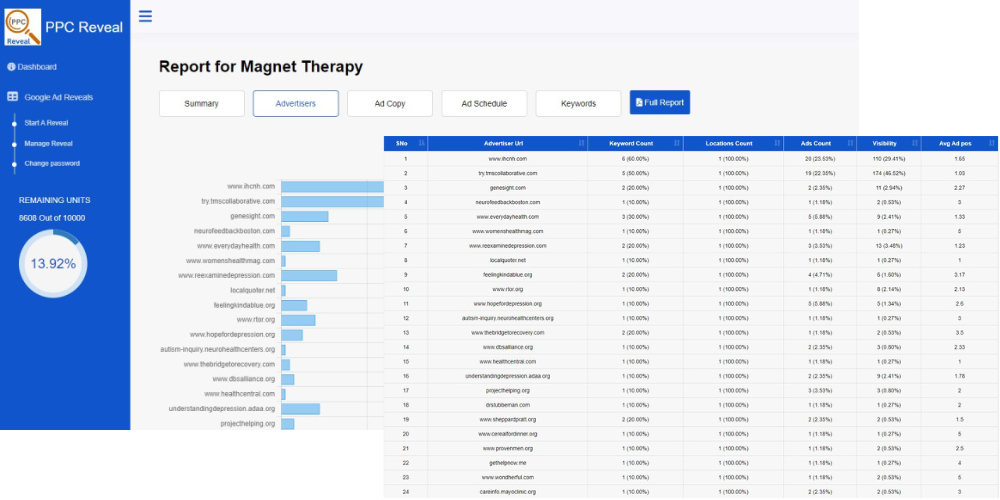The width and height of the screenshot is (1000, 500).
Task: Expand the Google Ad Reveals section
Action: [x=58, y=97]
